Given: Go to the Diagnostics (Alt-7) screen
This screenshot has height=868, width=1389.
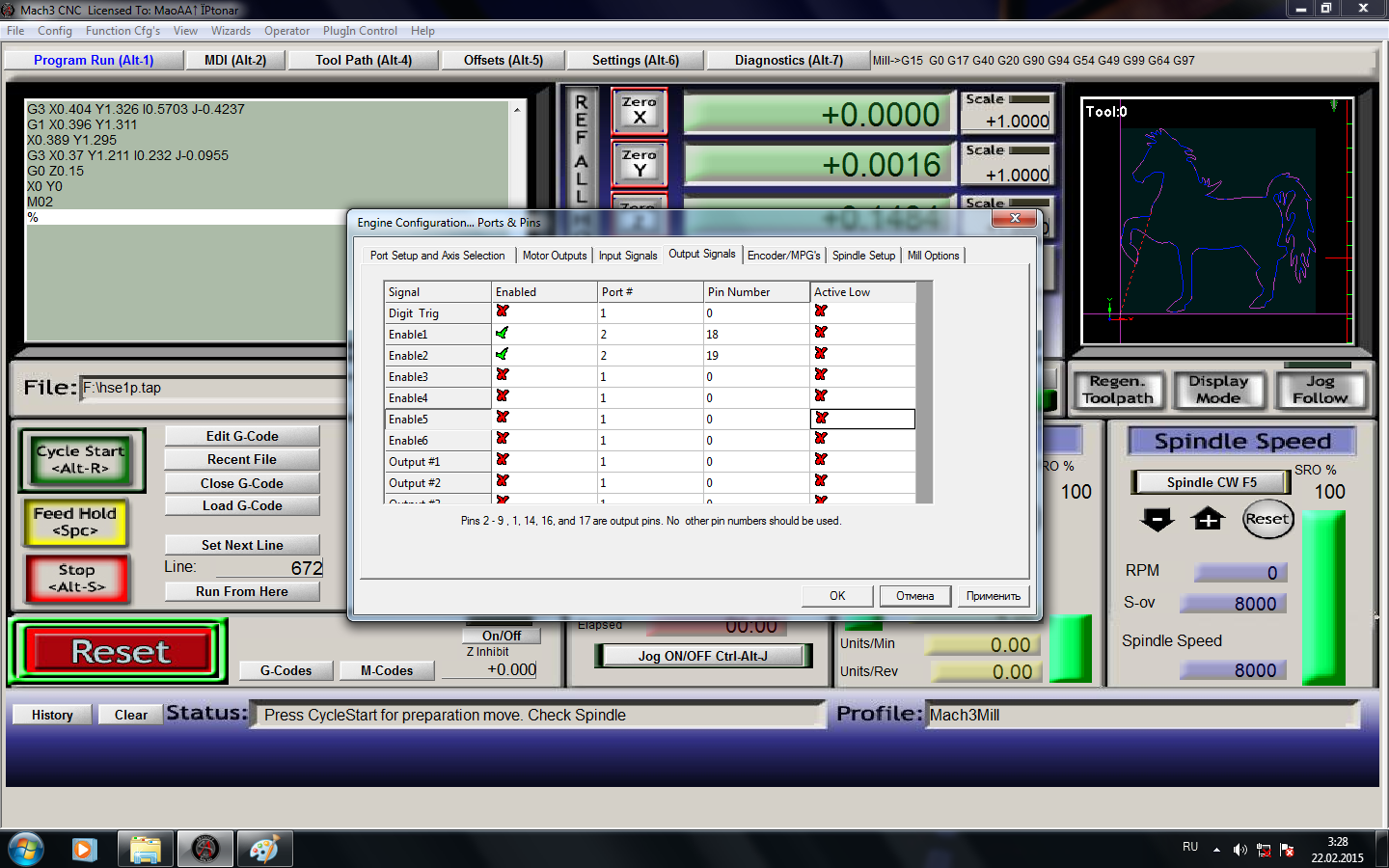Looking at the screenshot, I should point(789,60).
